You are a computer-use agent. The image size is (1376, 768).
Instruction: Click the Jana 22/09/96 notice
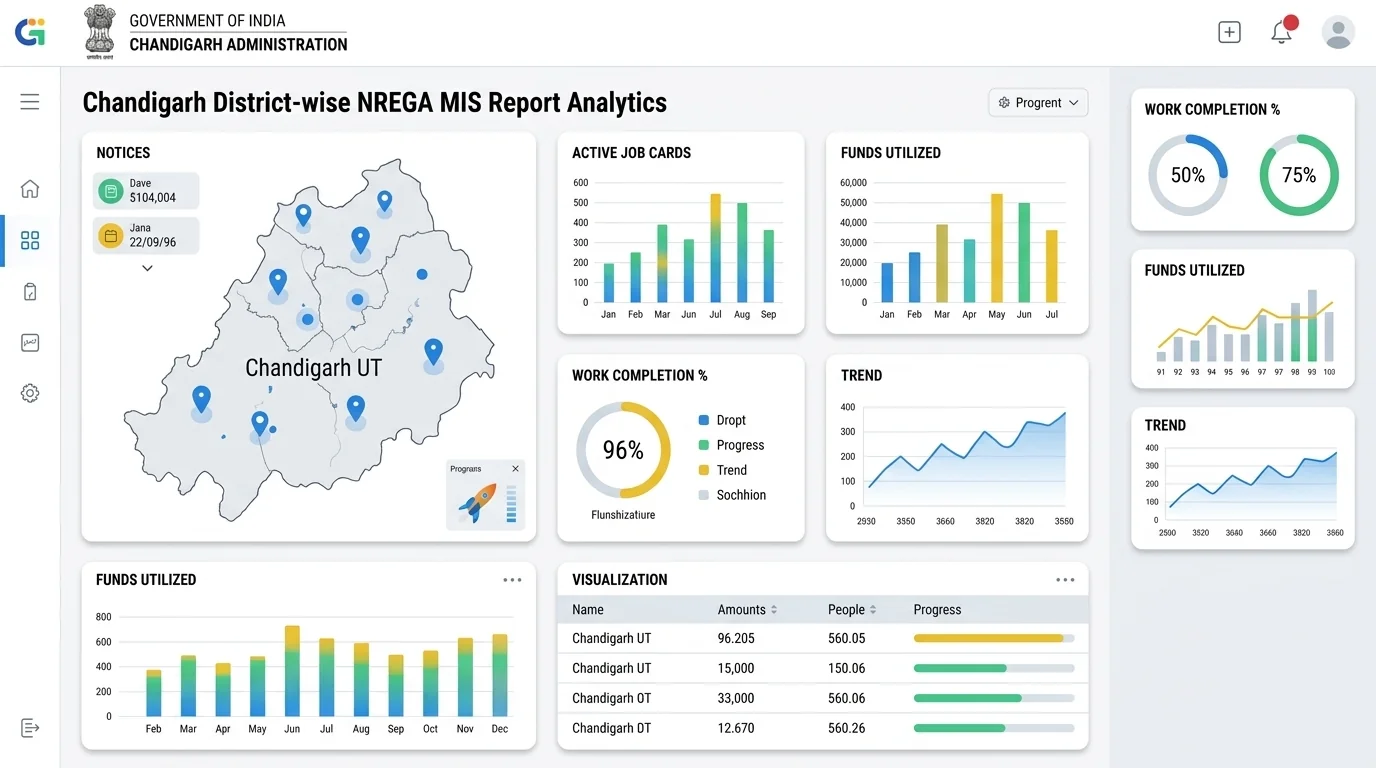pos(146,236)
